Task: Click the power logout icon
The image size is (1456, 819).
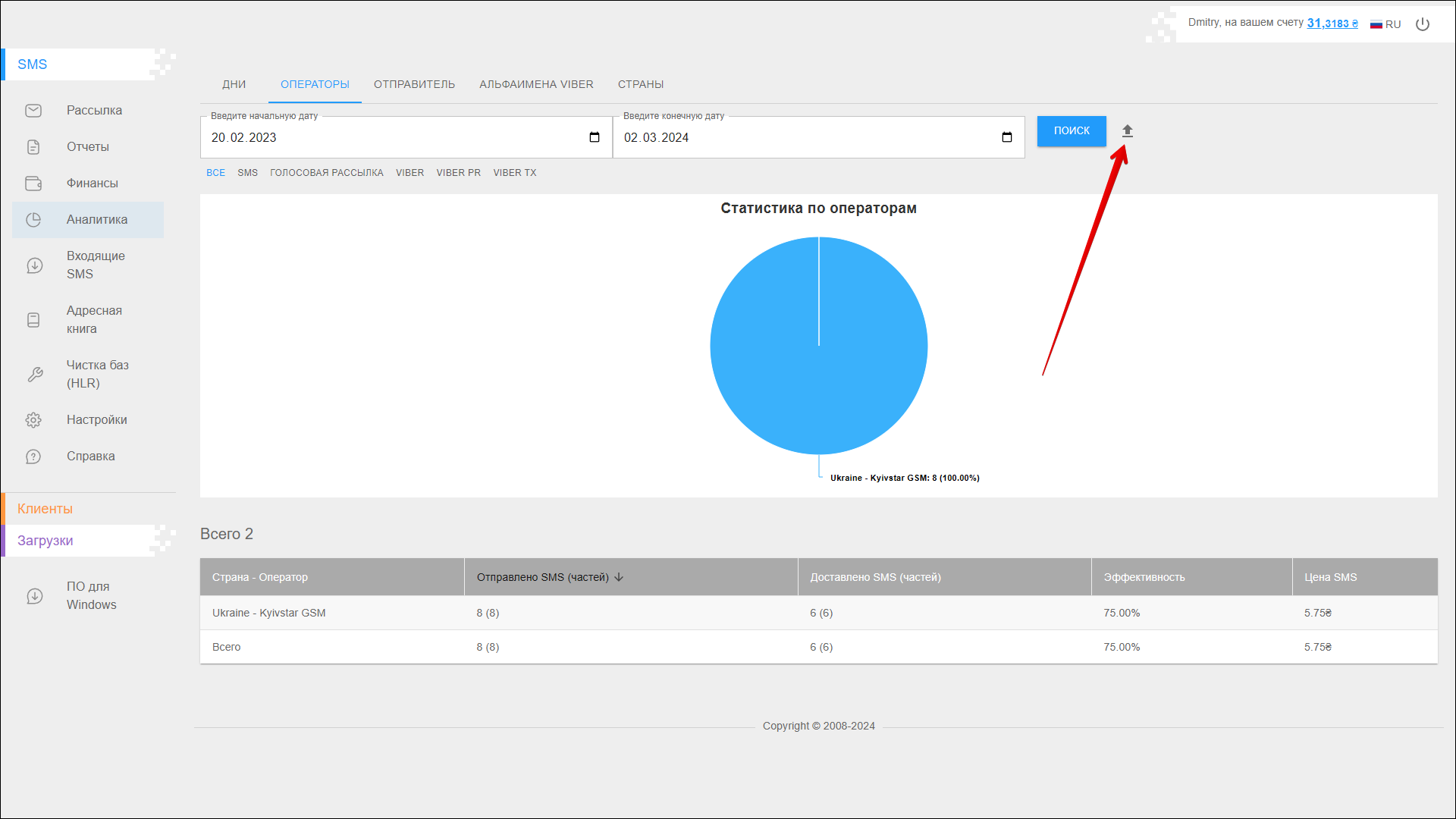Action: click(x=1423, y=24)
